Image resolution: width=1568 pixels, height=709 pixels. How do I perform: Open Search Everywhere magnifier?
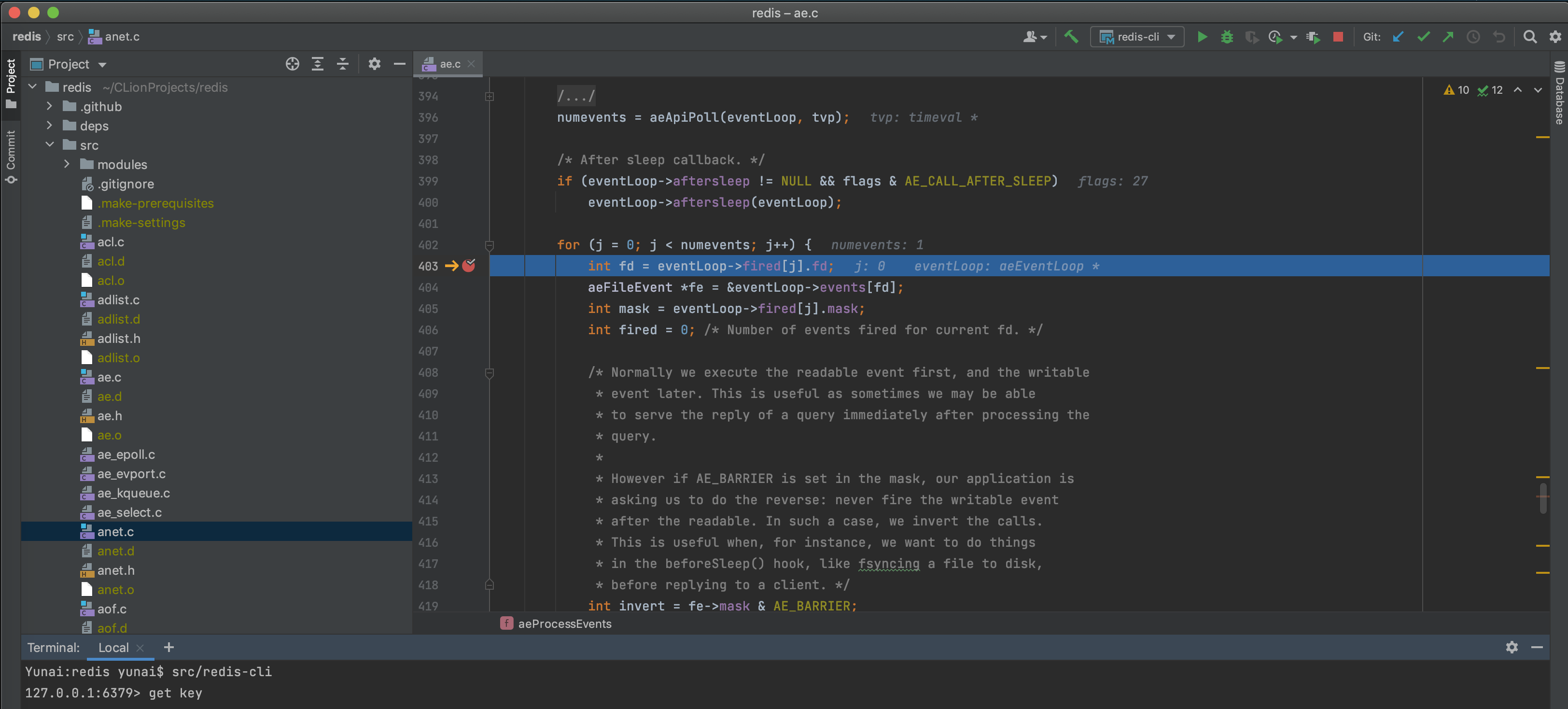1530,37
